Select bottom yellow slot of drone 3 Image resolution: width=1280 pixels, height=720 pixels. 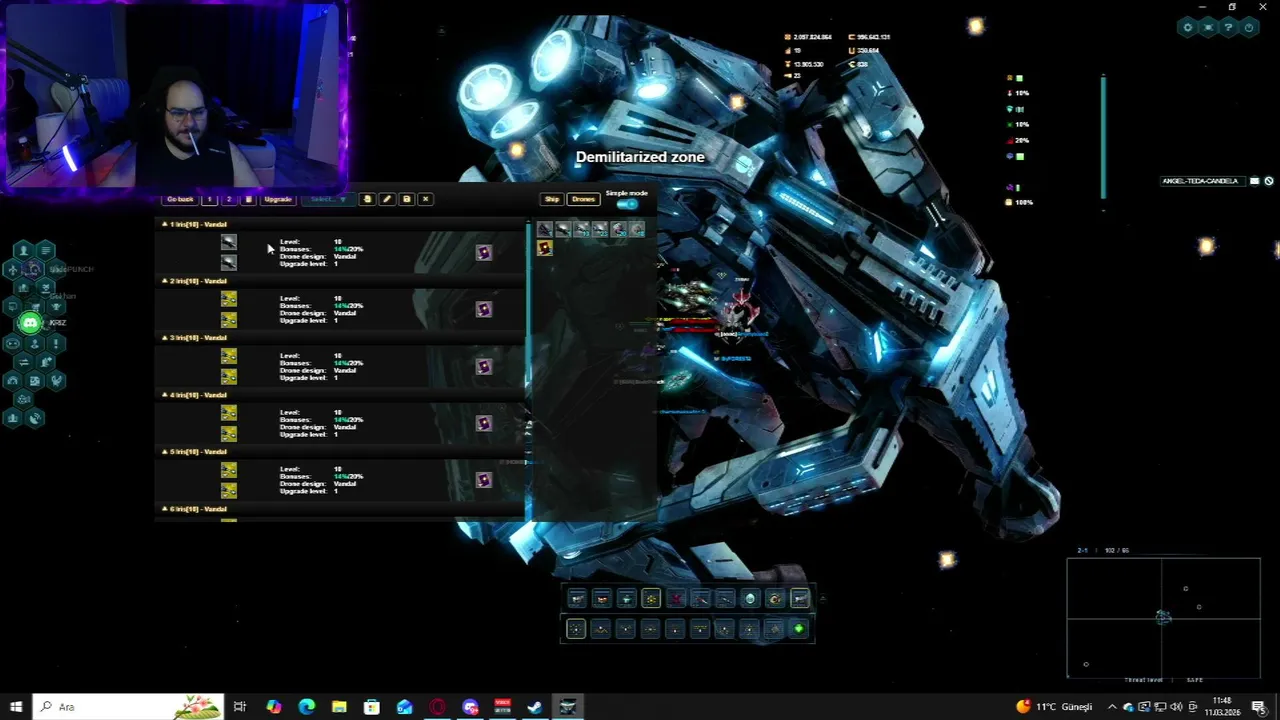(x=229, y=376)
